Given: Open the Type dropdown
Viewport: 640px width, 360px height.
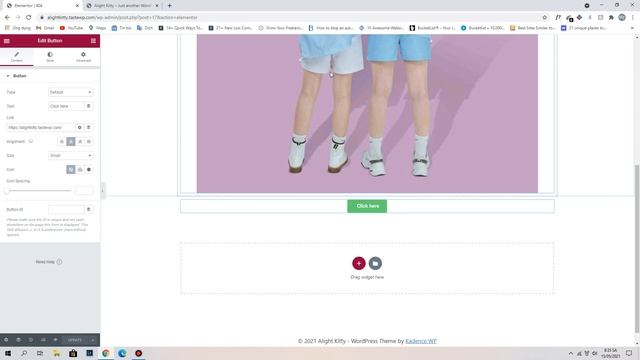Looking at the screenshot, I should tap(71, 92).
